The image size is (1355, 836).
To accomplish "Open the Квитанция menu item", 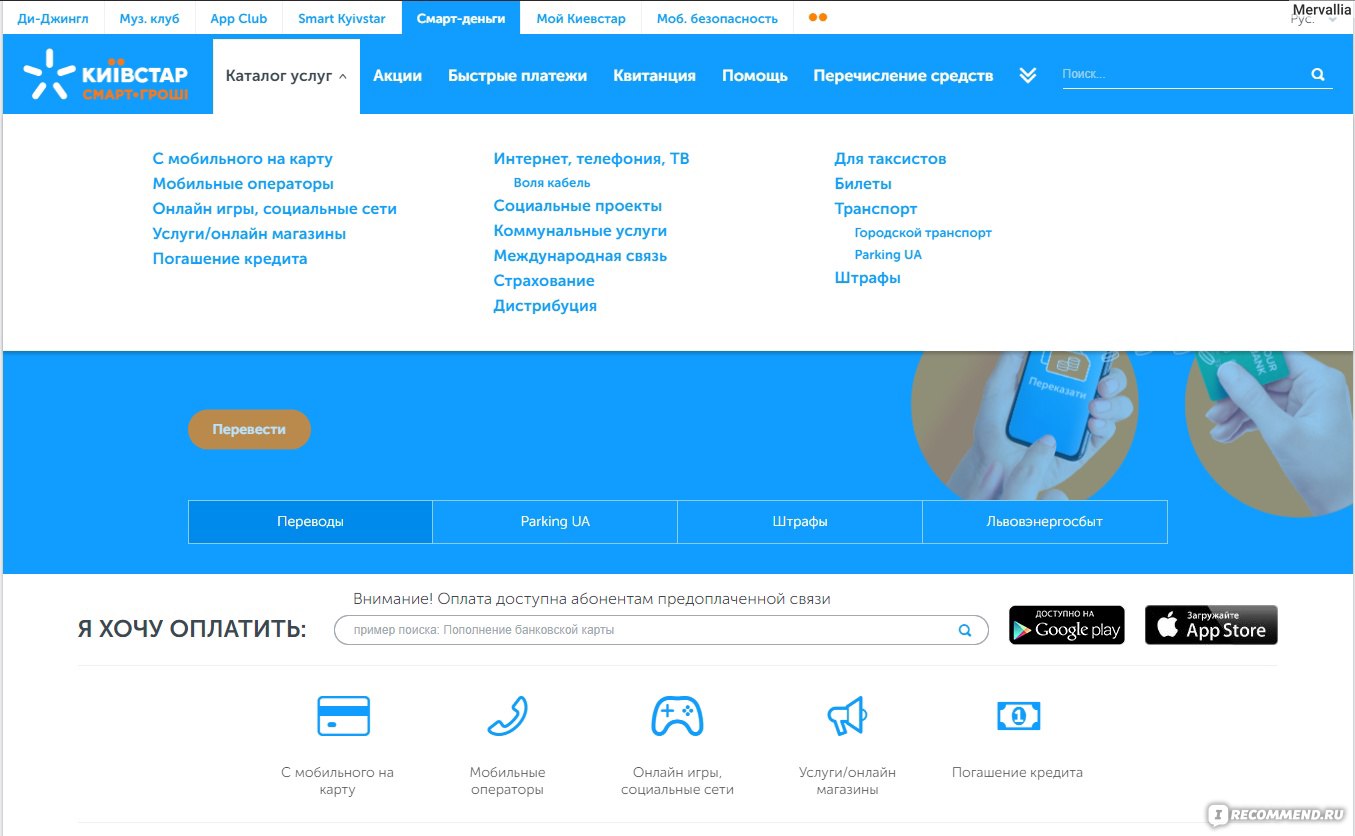I will pos(654,75).
